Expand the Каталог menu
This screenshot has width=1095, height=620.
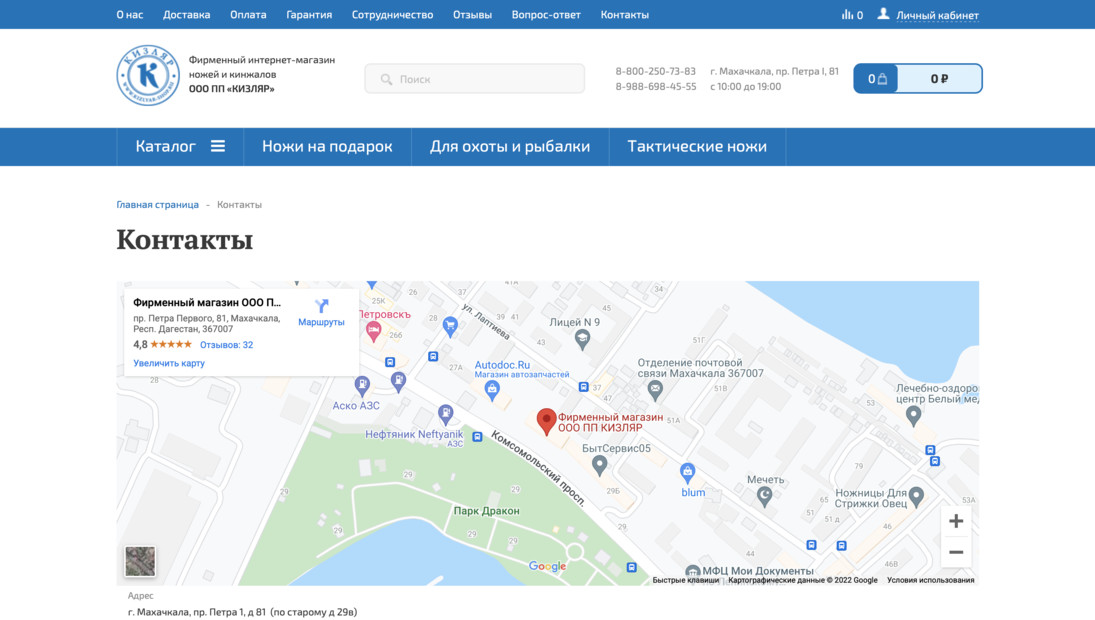point(180,147)
